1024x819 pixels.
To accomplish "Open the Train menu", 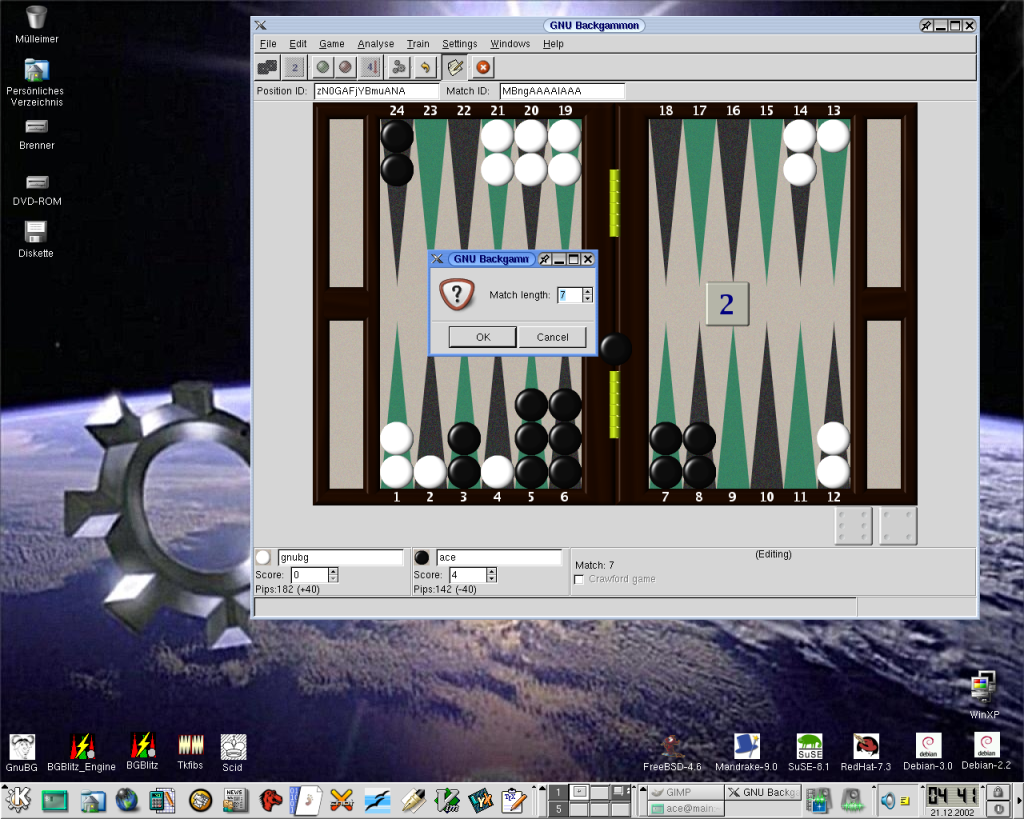I will click(418, 44).
